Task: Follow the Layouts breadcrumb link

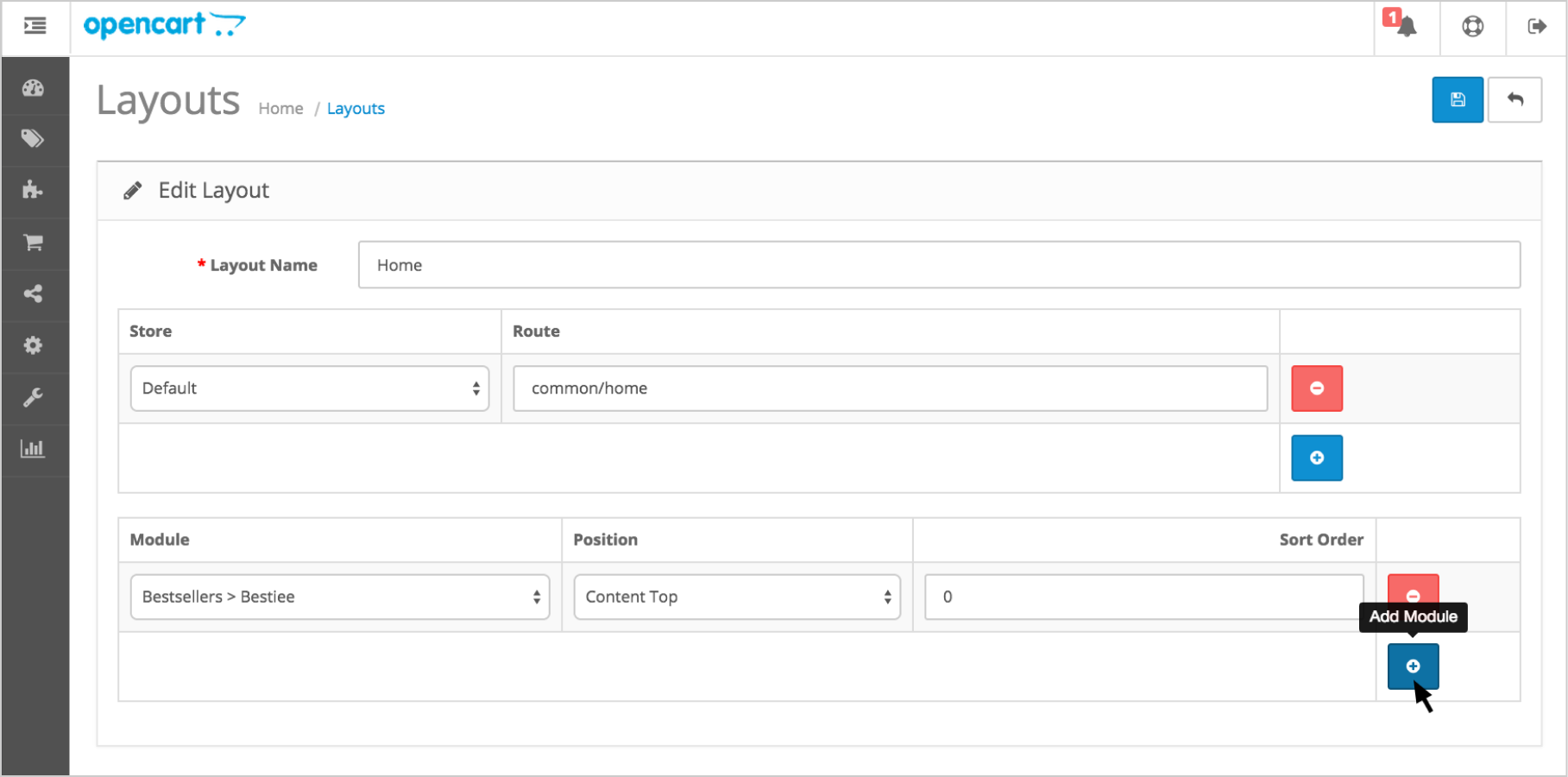Action: click(x=356, y=109)
